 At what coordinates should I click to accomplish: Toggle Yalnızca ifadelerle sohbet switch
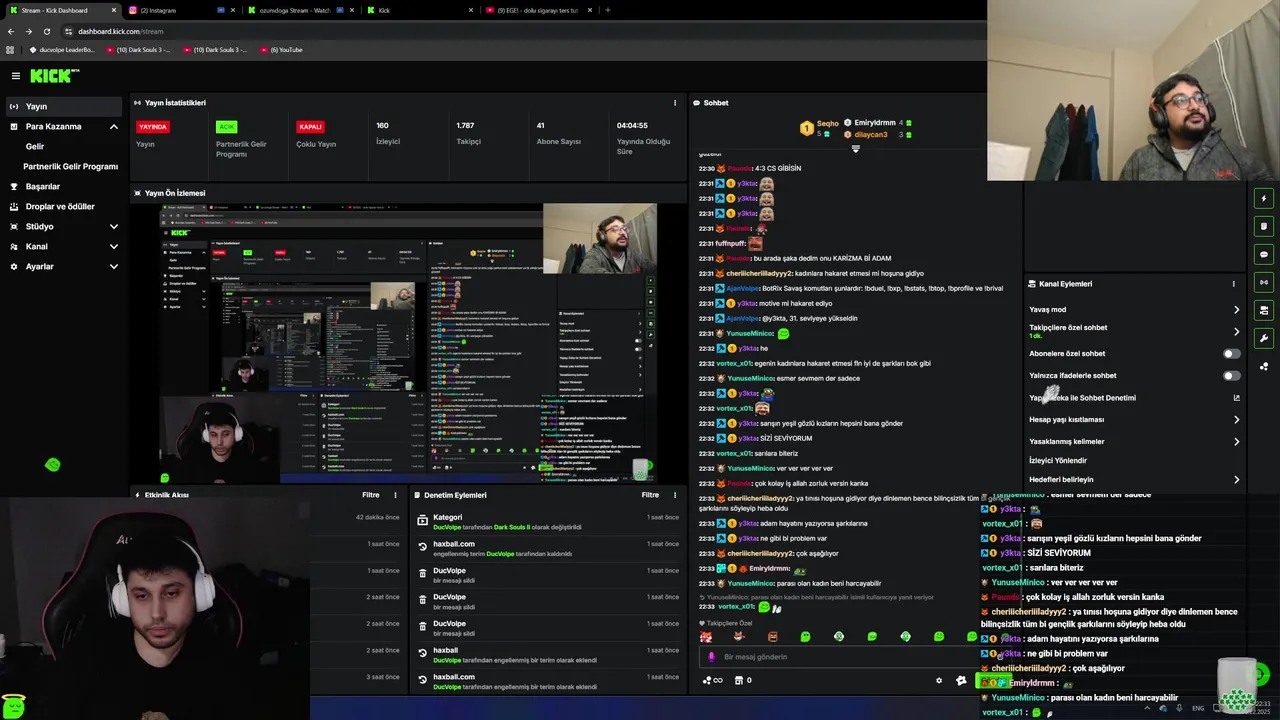click(1232, 376)
